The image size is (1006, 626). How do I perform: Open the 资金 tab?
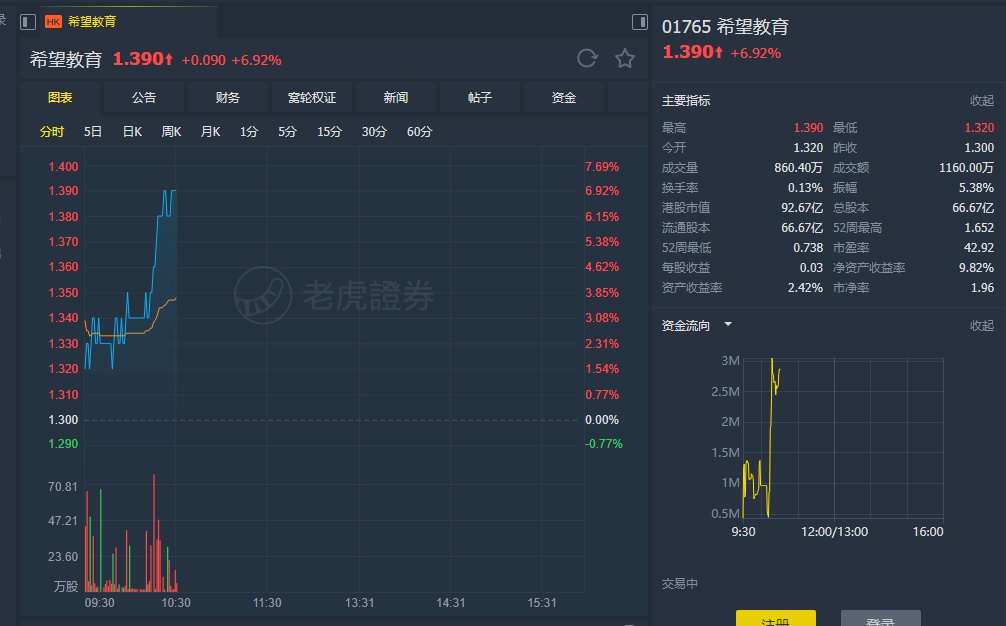point(564,97)
